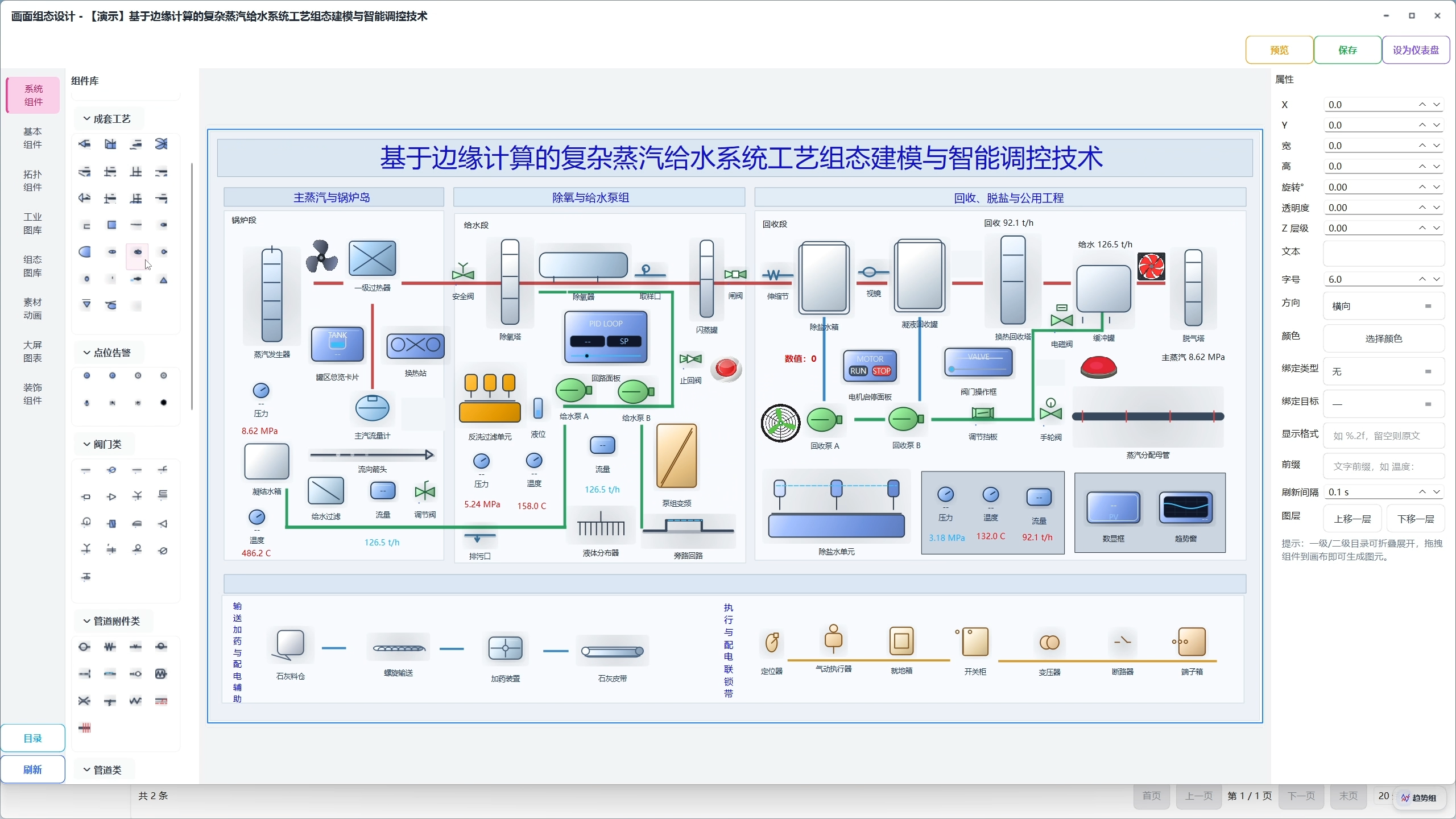Click the 显示格式 input field

point(1383,436)
